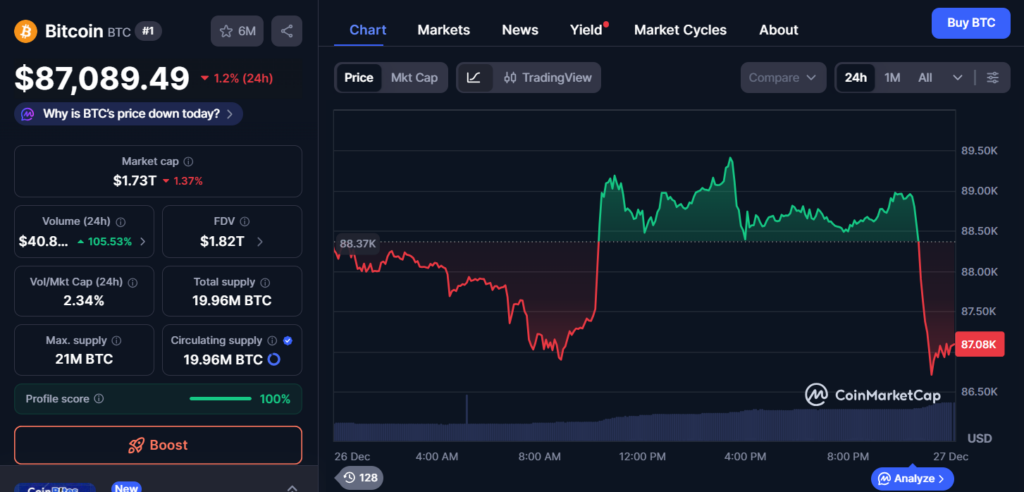Click the star watchlist button showing 6M
Viewport: 1024px width, 492px height.
click(237, 31)
